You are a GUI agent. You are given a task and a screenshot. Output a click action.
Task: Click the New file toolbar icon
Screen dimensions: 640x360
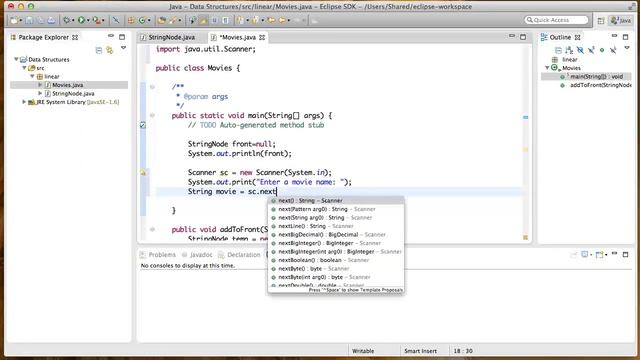tap(14, 20)
